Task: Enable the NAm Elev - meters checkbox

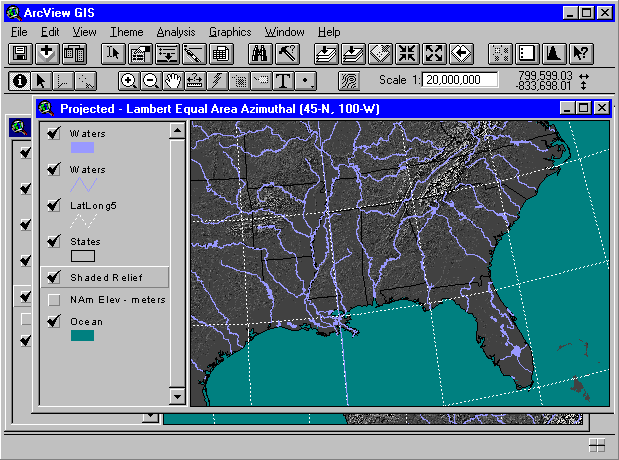Action: [54, 300]
